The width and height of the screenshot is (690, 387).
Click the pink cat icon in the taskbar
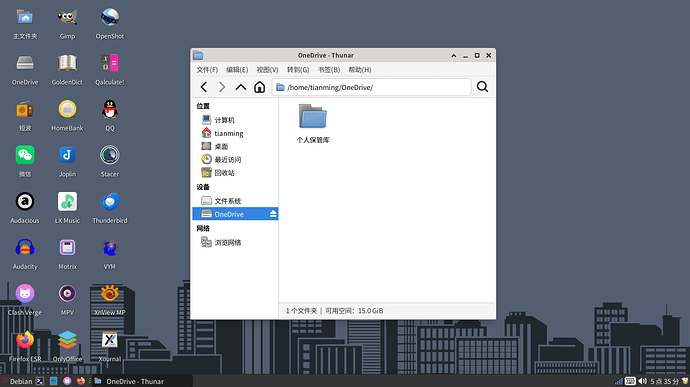[x=67, y=381]
